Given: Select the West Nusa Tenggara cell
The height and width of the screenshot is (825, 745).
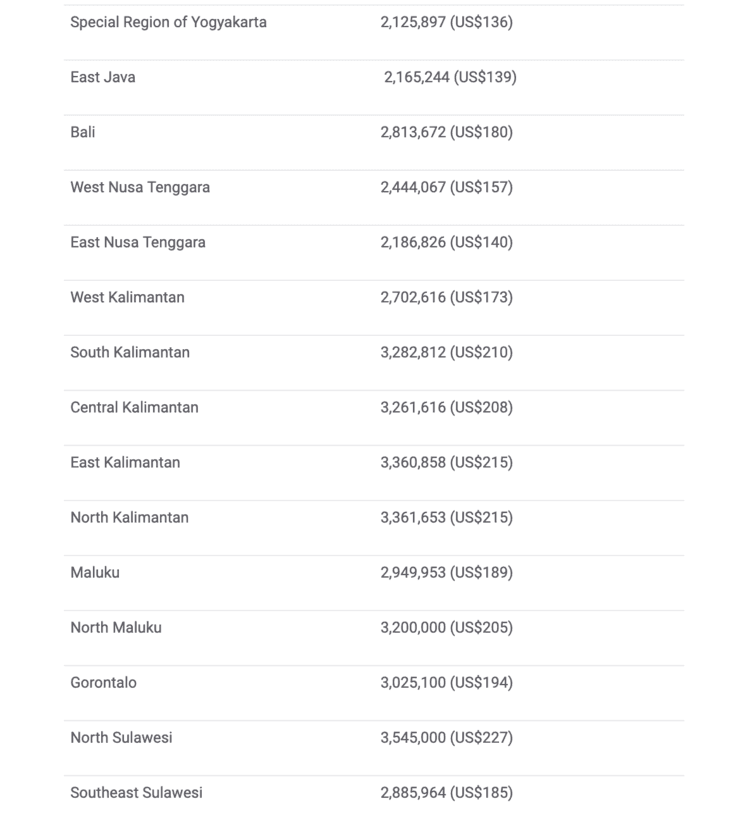Looking at the screenshot, I should [140, 187].
